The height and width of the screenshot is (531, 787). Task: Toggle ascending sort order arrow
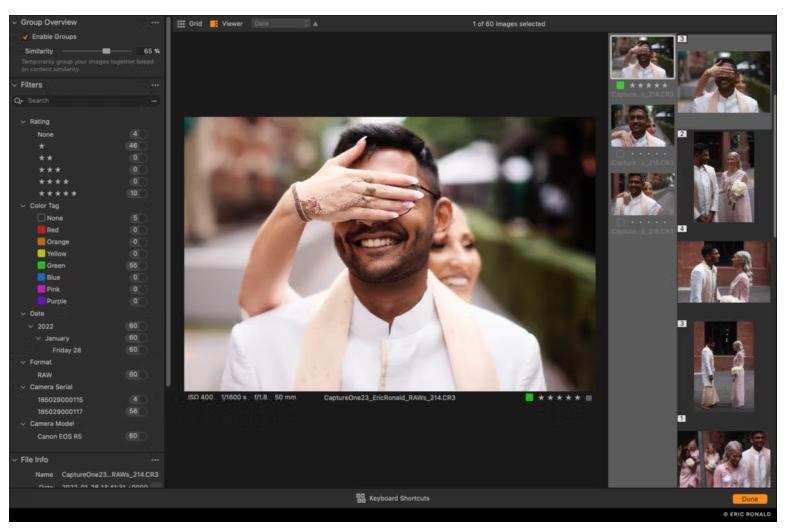point(316,23)
